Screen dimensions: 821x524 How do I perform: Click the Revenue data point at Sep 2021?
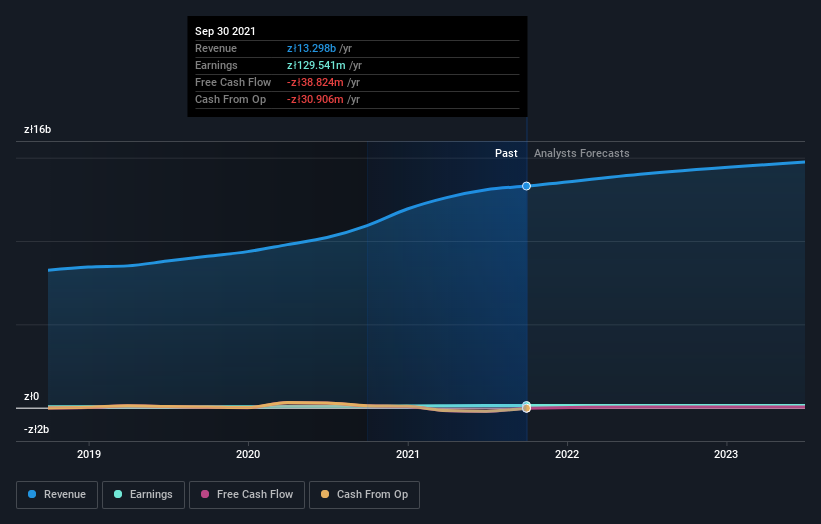pyautogui.click(x=526, y=186)
